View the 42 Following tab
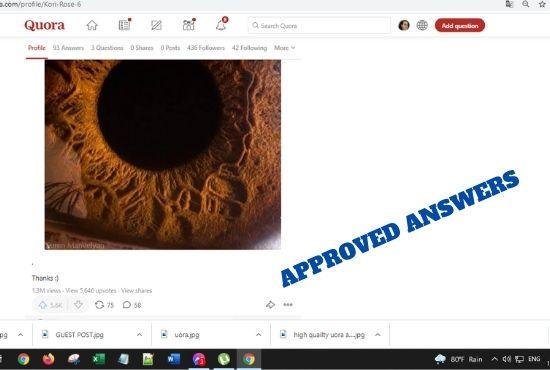The image size is (550, 370). pyautogui.click(x=249, y=48)
